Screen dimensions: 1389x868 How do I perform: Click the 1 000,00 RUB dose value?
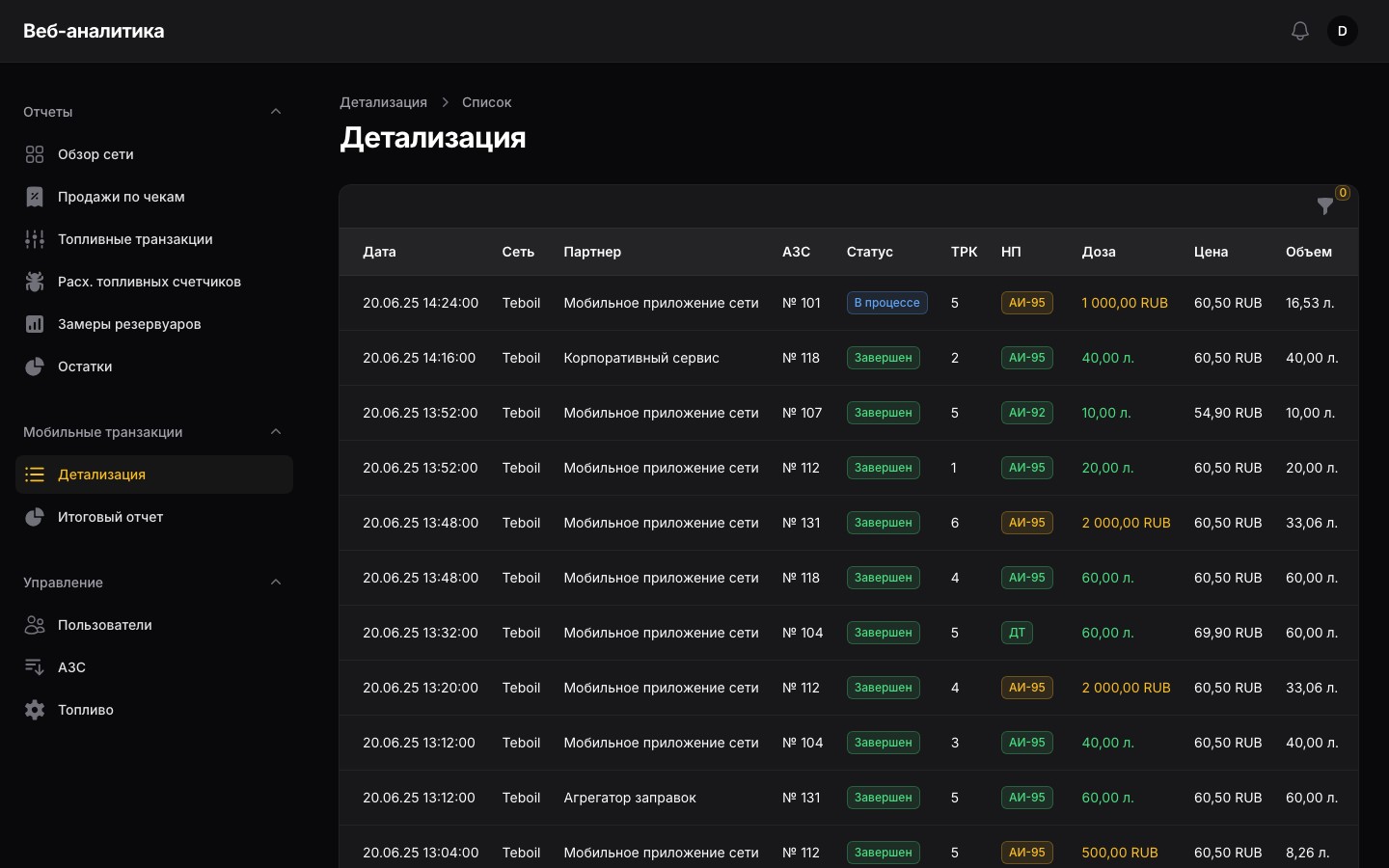pos(1125,303)
